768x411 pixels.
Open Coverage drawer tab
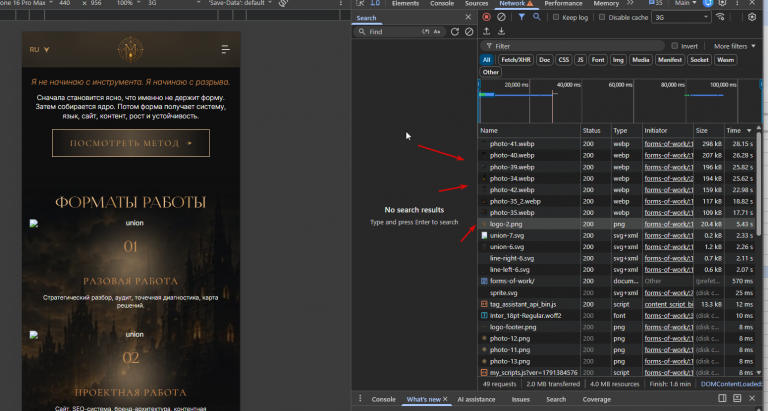click(x=597, y=399)
